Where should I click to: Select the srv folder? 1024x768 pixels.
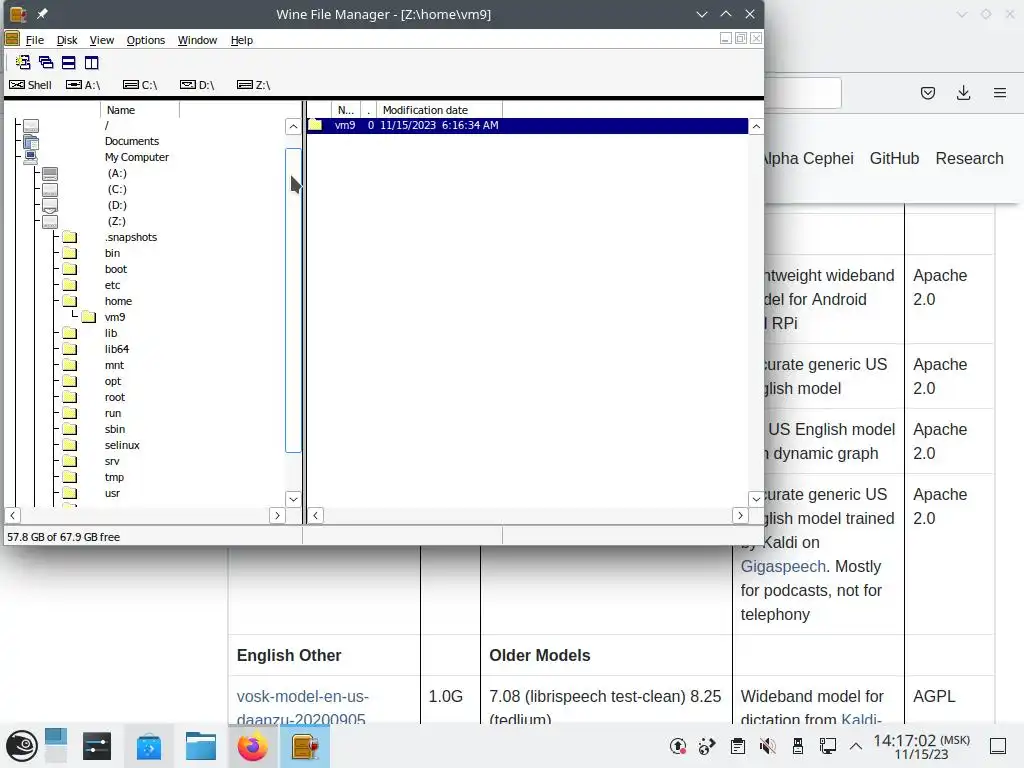(112, 461)
